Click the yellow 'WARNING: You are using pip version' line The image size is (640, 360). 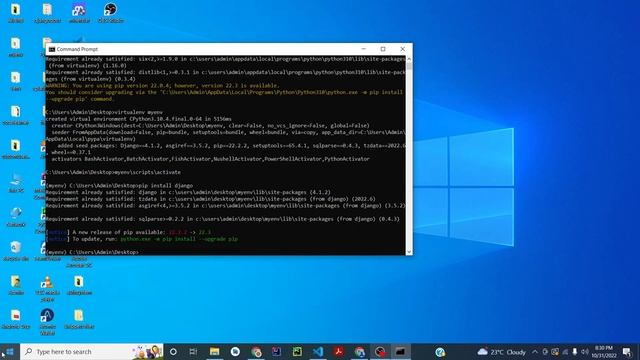pos(162,86)
